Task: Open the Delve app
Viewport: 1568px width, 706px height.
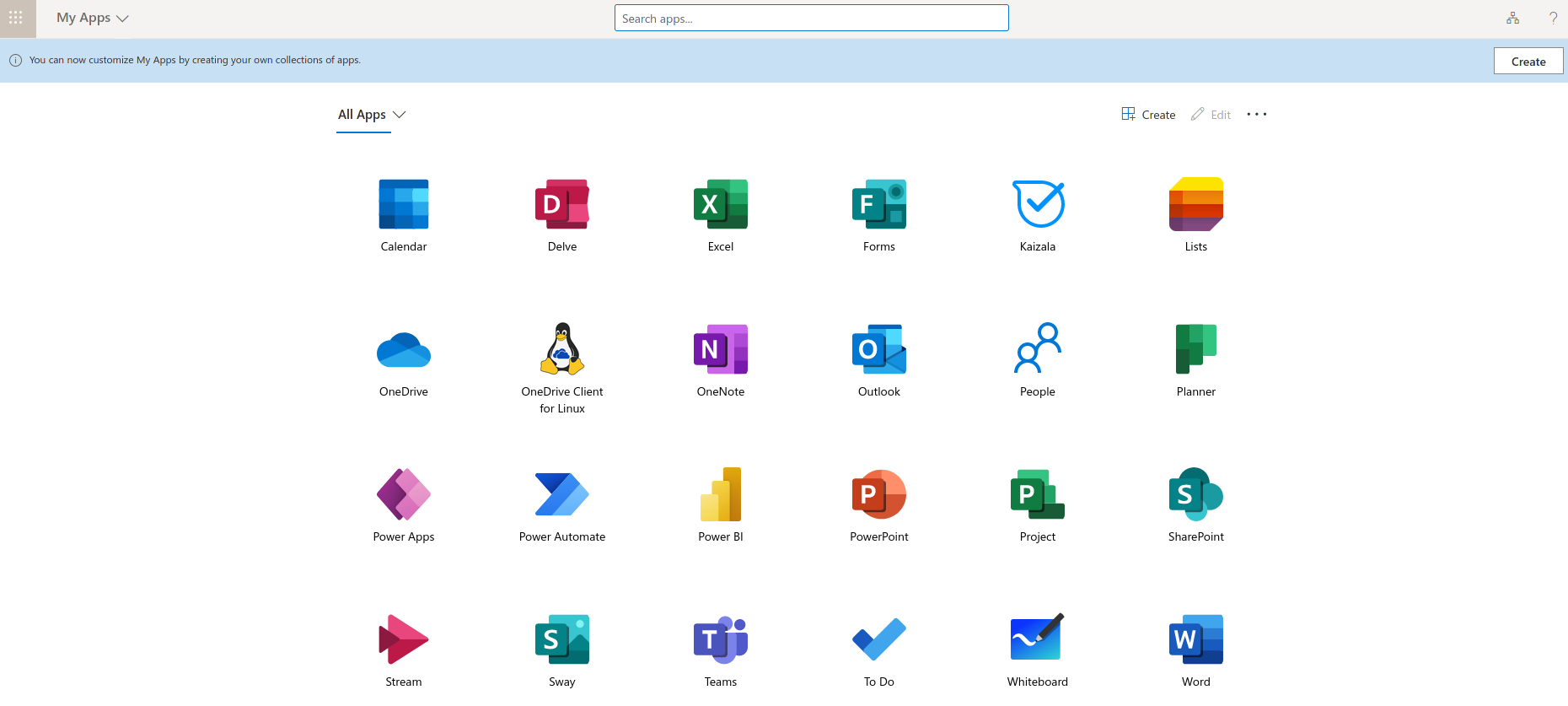Action: pos(561,204)
